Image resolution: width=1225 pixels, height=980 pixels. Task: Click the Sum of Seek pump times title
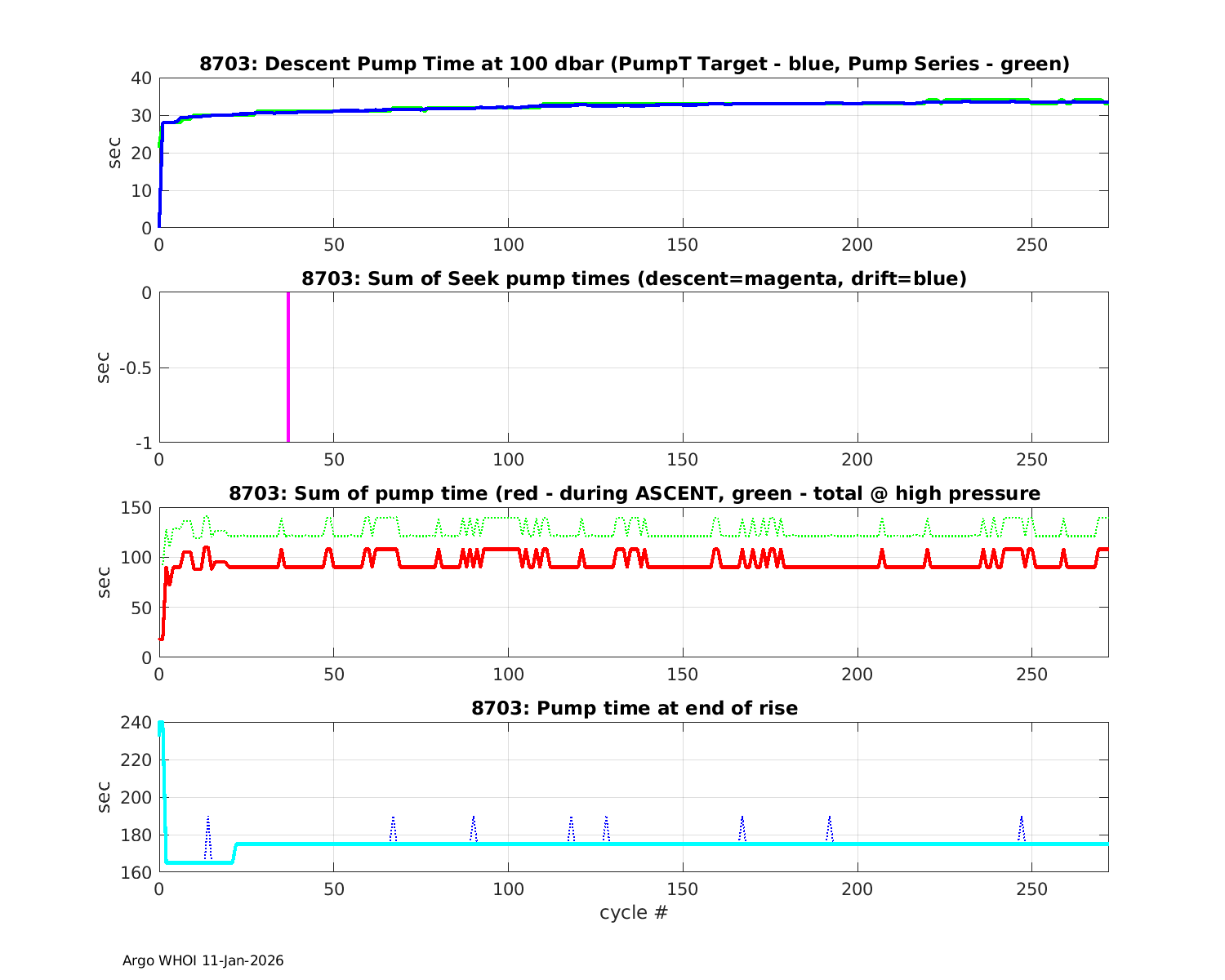[634, 278]
